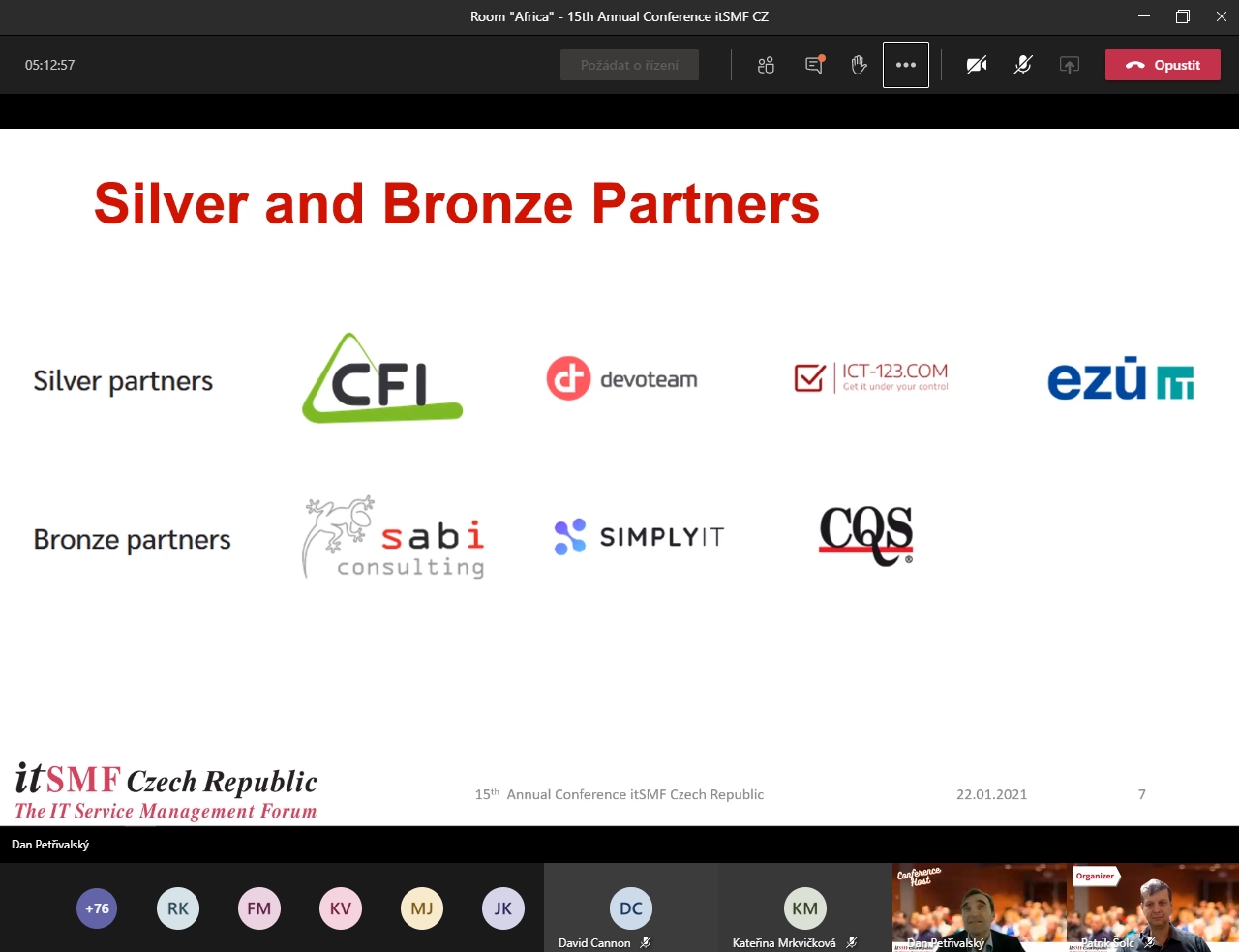This screenshot has width=1239, height=952.
Task: Click slide number 7
Action: click(1142, 794)
